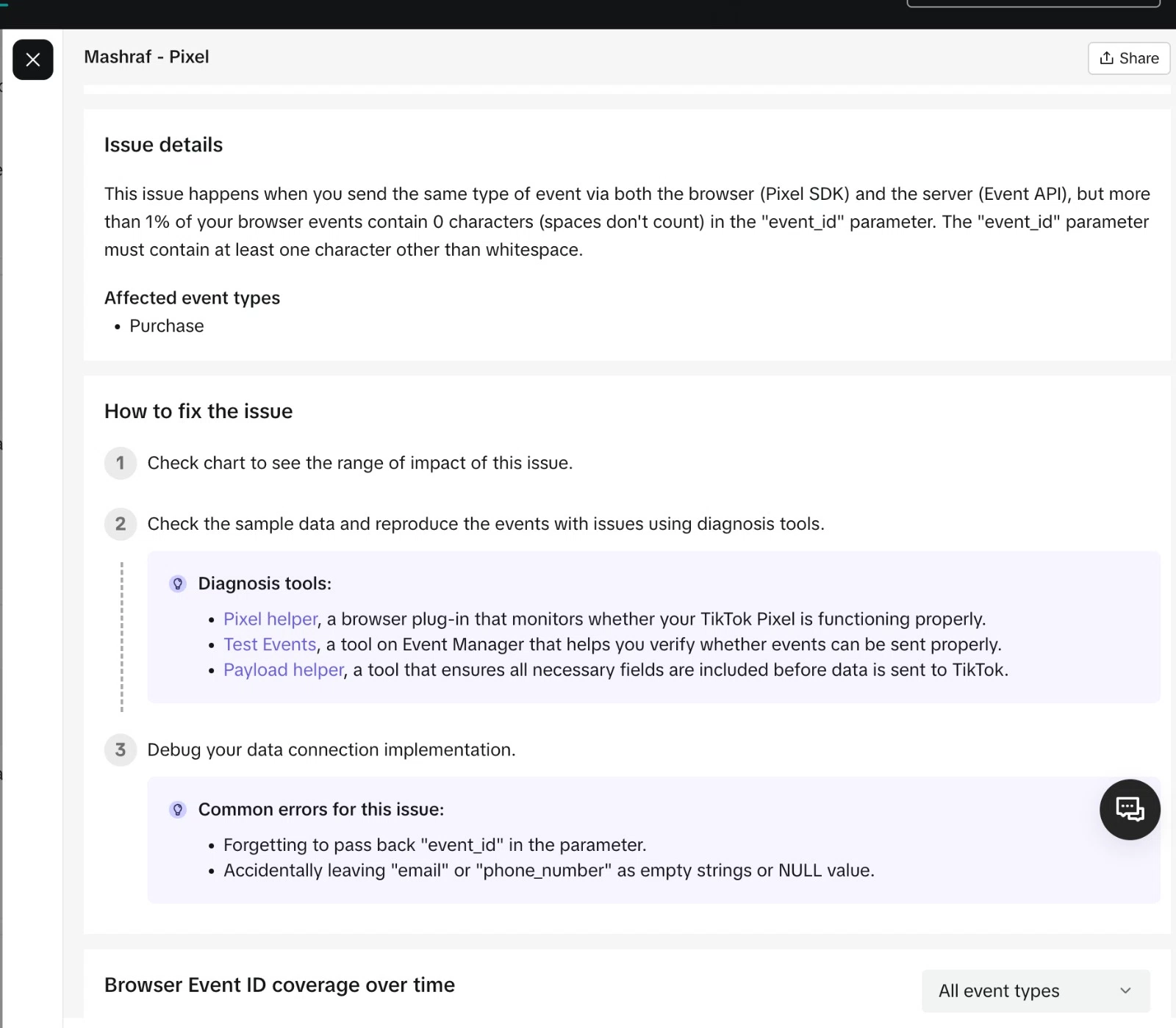Image resolution: width=1176 pixels, height=1028 pixels.
Task: Click the Browser Event ID coverage heading
Action: (279, 985)
